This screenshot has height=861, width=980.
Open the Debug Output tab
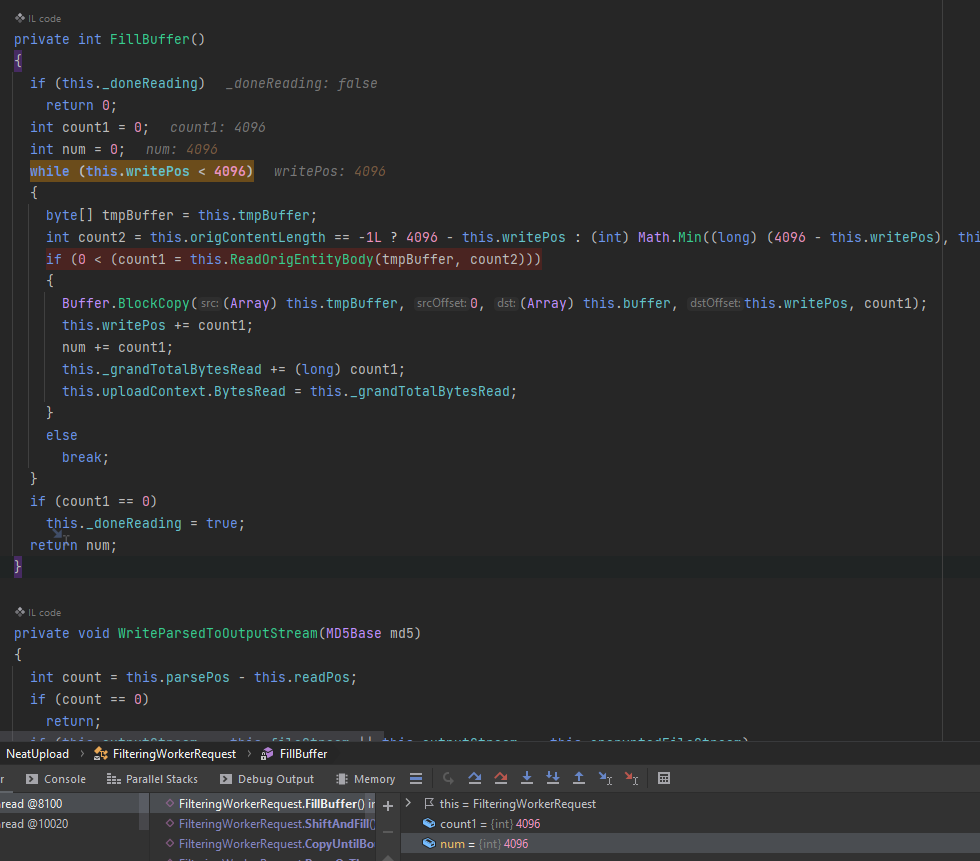[266, 779]
